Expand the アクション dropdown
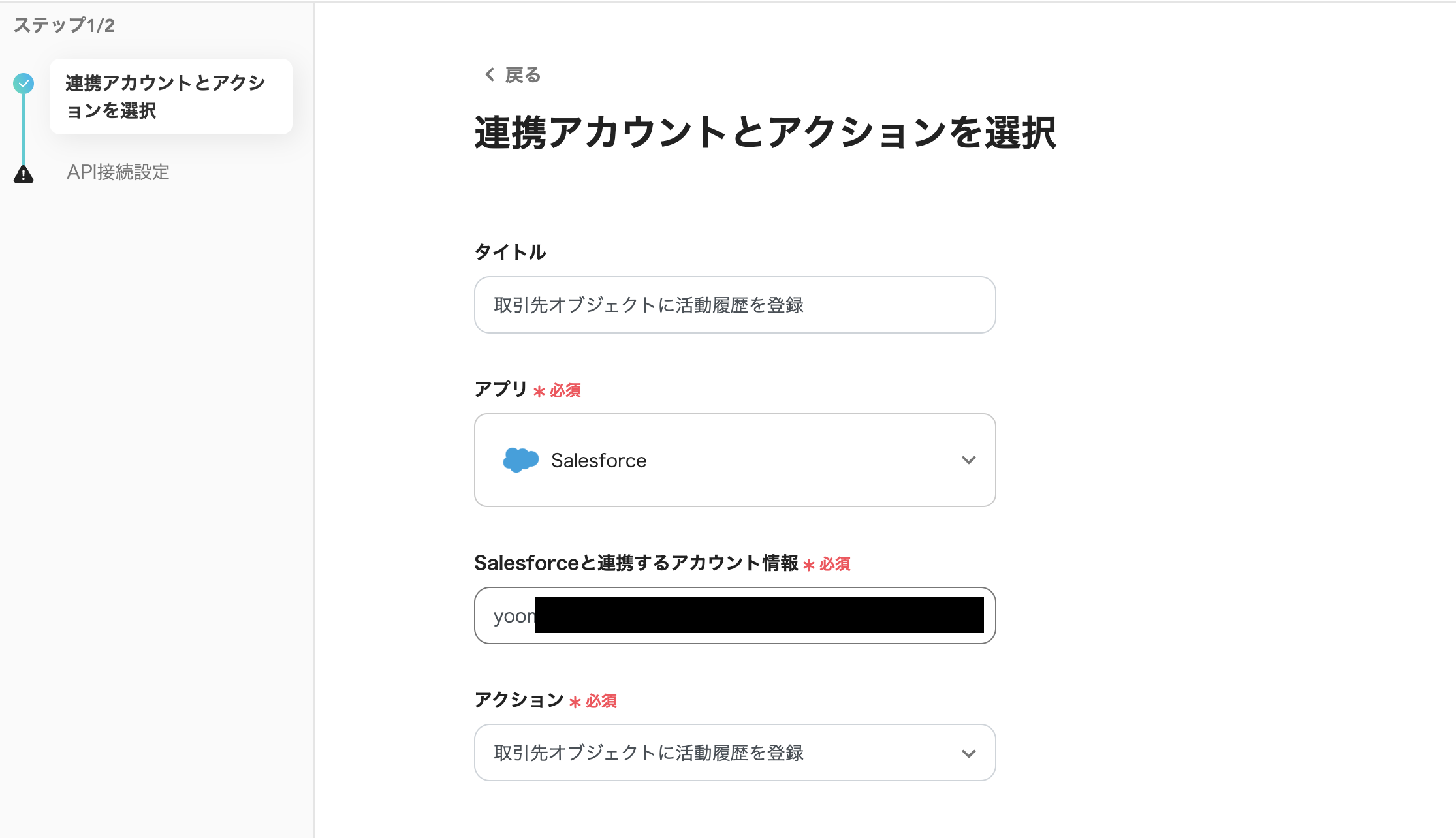 coord(969,753)
